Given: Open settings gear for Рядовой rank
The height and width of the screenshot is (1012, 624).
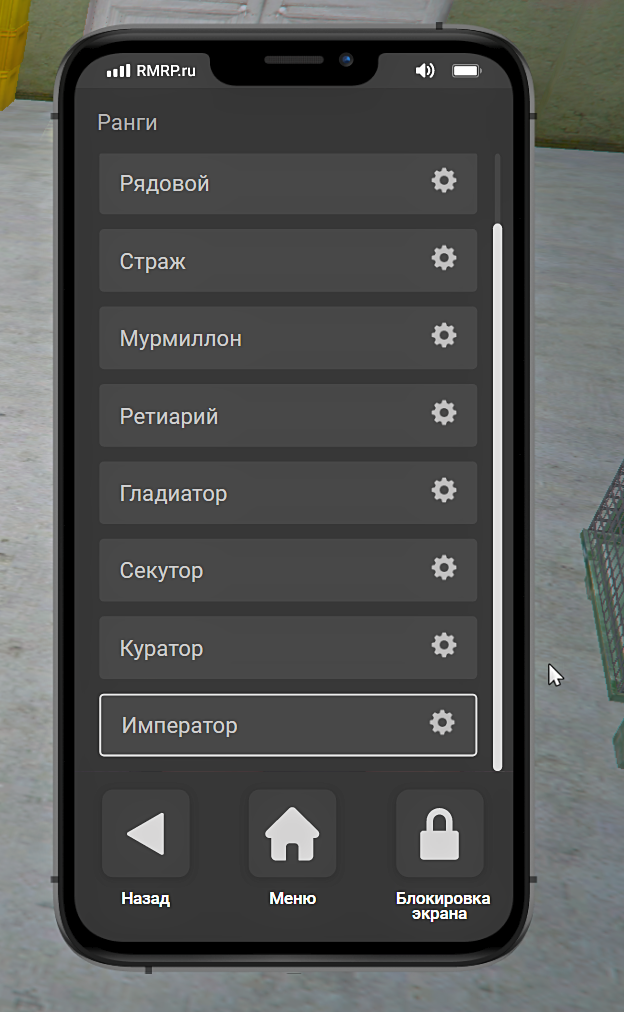Looking at the screenshot, I should [x=444, y=181].
